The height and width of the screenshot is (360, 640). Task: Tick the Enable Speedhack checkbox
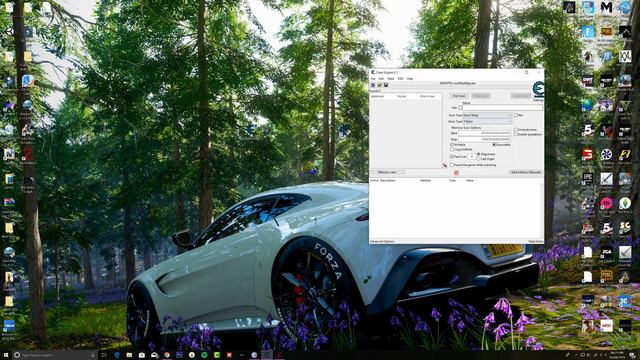pyautogui.click(x=516, y=134)
